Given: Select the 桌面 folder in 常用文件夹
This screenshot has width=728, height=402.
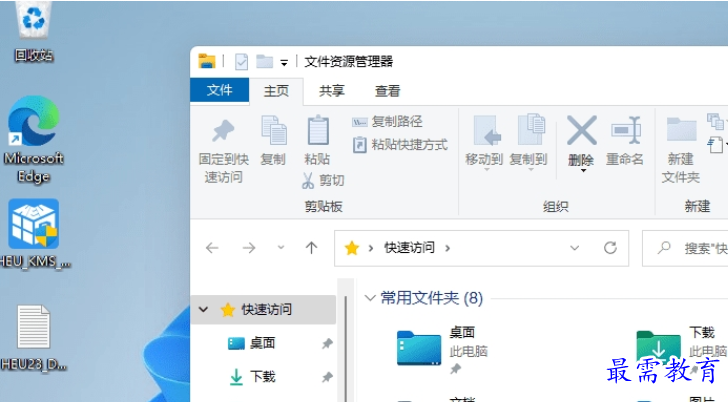Looking at the screenshot, I should 442,351.
